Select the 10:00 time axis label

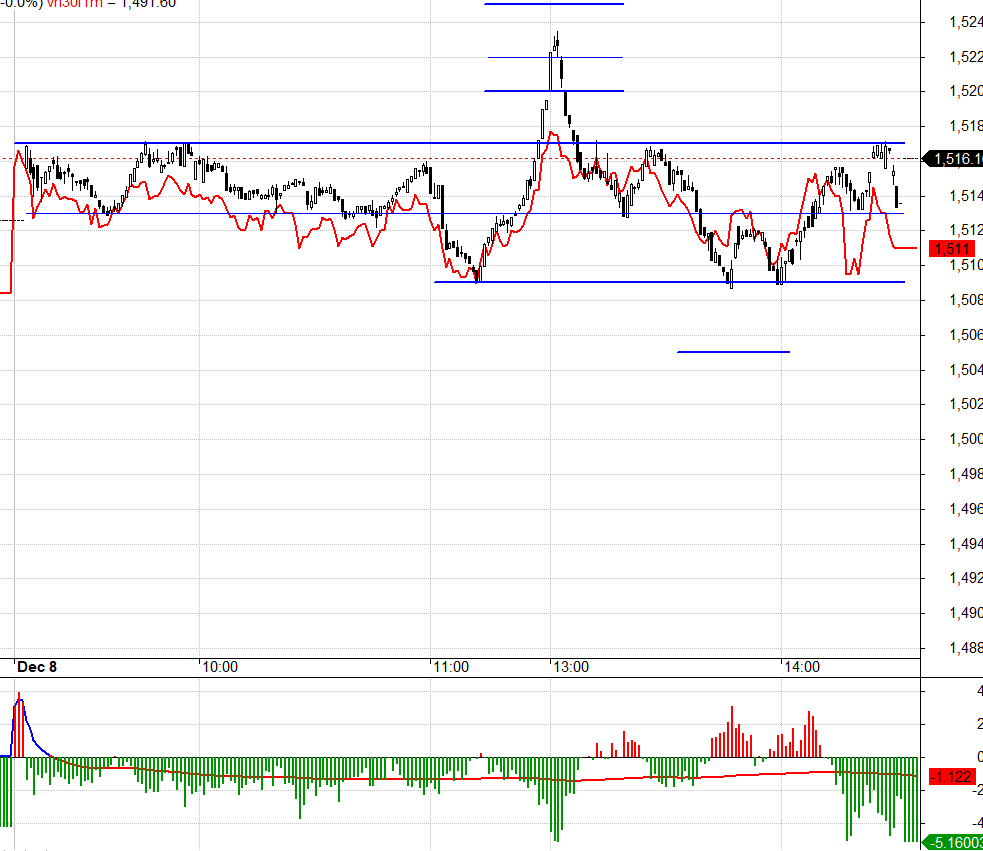220,667
